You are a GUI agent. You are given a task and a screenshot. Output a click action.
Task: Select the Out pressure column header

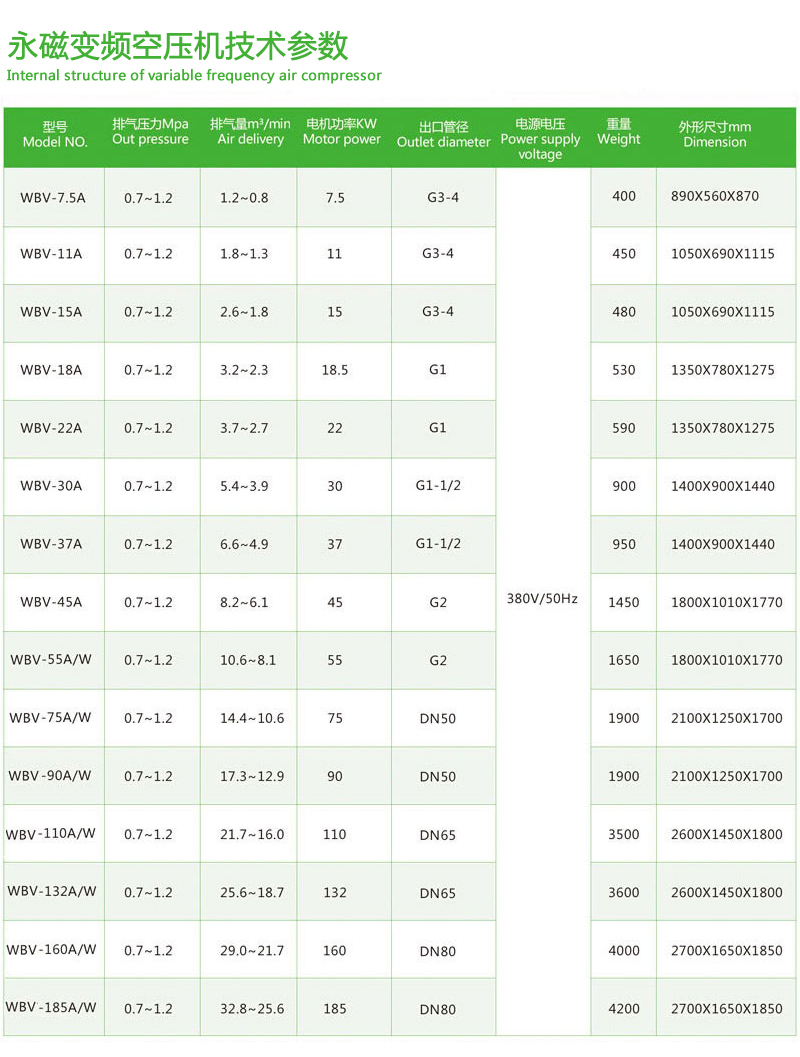coord(150,132)
